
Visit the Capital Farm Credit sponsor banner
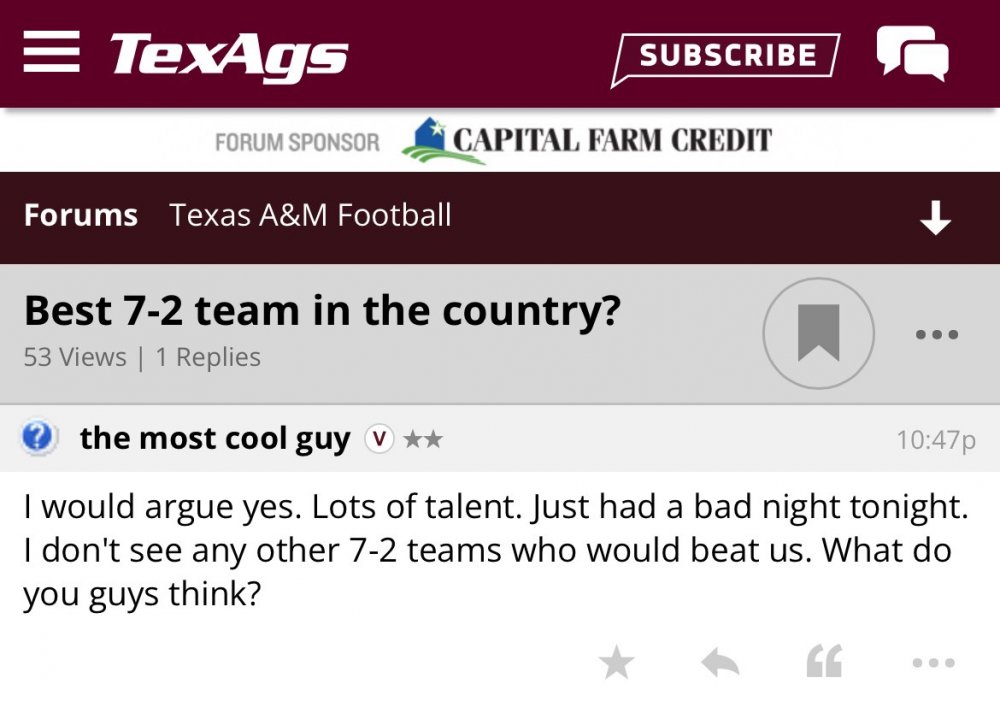click(x=586, y=140)
